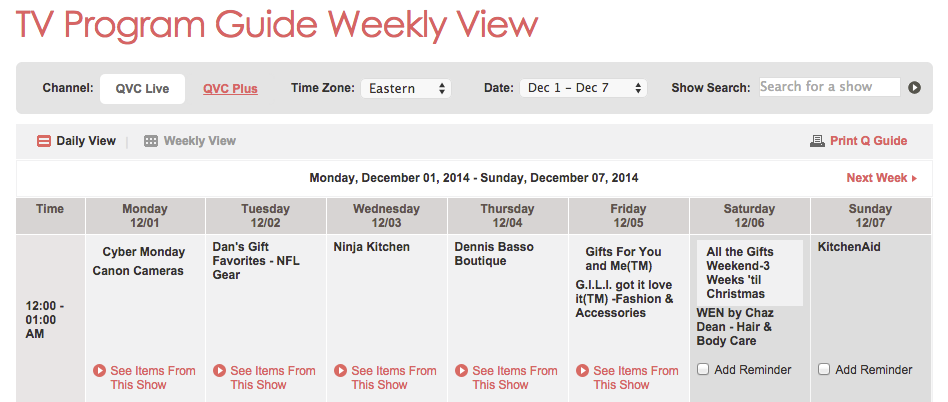
Task: Check Sunday's Add Reminder checkbox
Action: point(824,370)
